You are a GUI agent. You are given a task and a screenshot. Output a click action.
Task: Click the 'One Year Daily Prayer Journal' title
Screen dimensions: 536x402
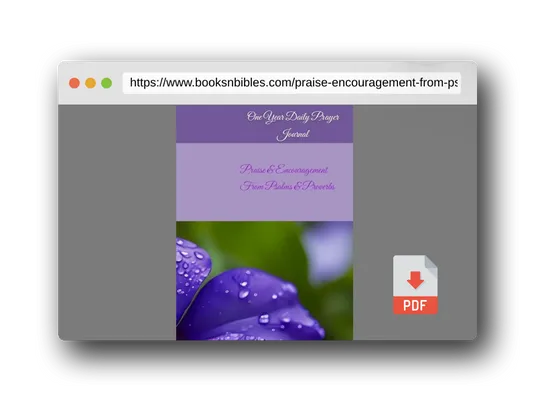coord(293,125)
